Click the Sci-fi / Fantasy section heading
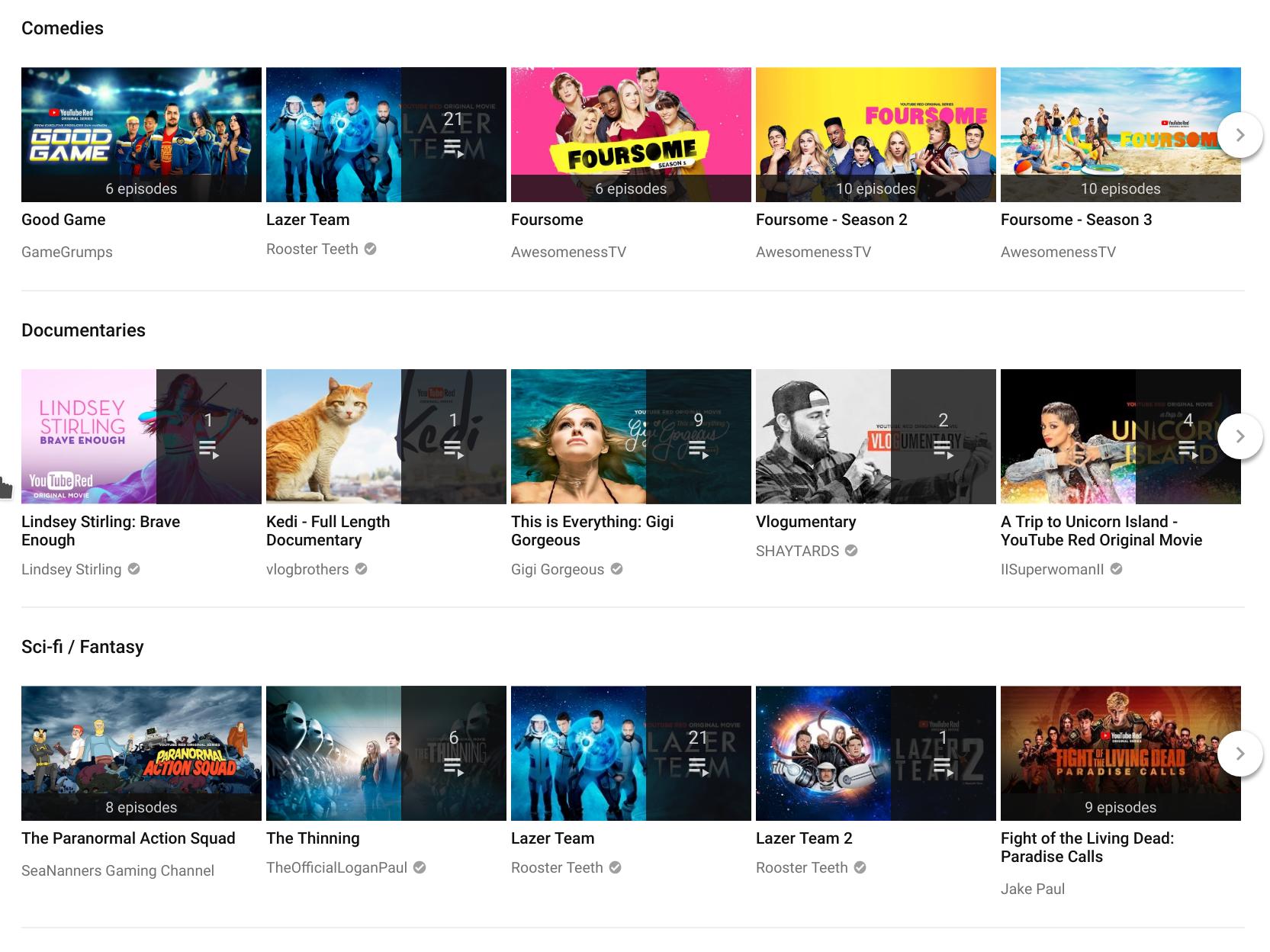This screenshot has height=952, width=1270. [x=82, y=647]
